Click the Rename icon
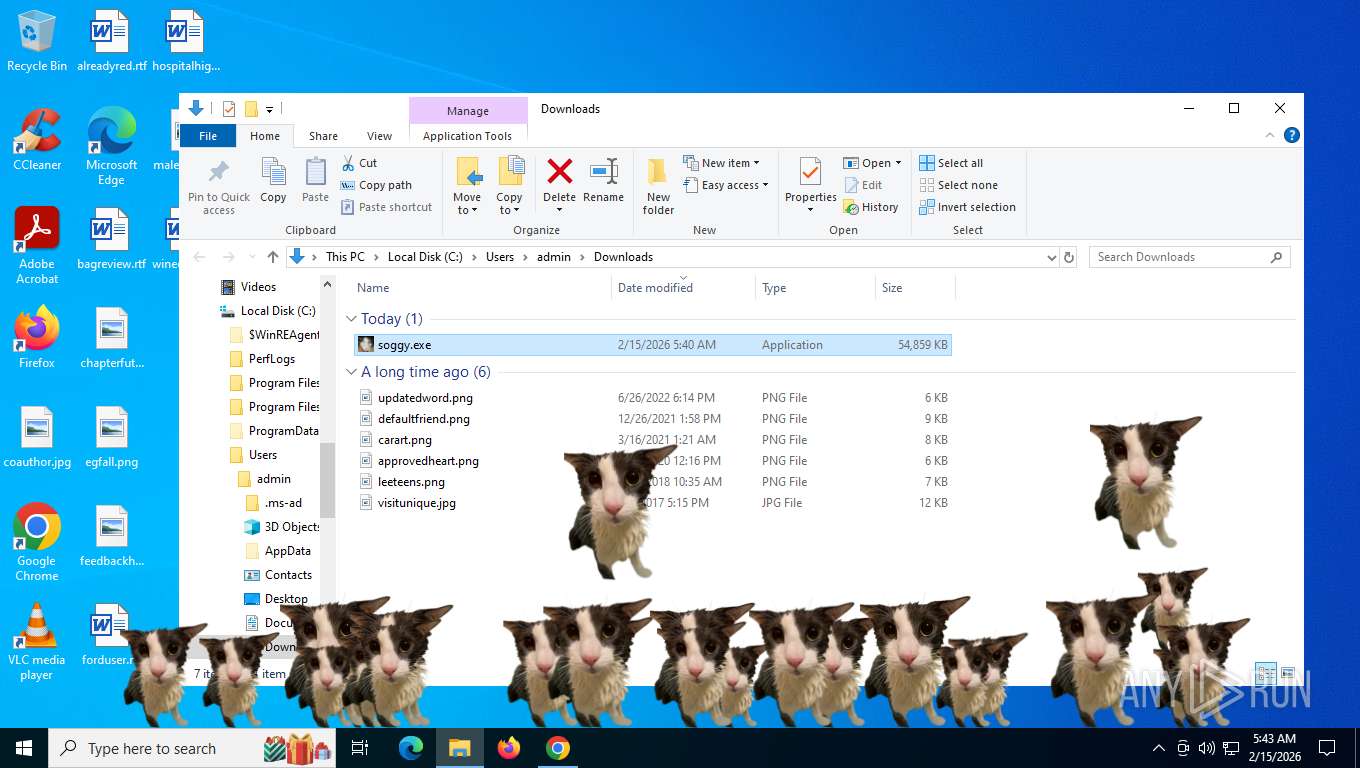This screenshot has width=1360, height=768. [x=603, y=181]
